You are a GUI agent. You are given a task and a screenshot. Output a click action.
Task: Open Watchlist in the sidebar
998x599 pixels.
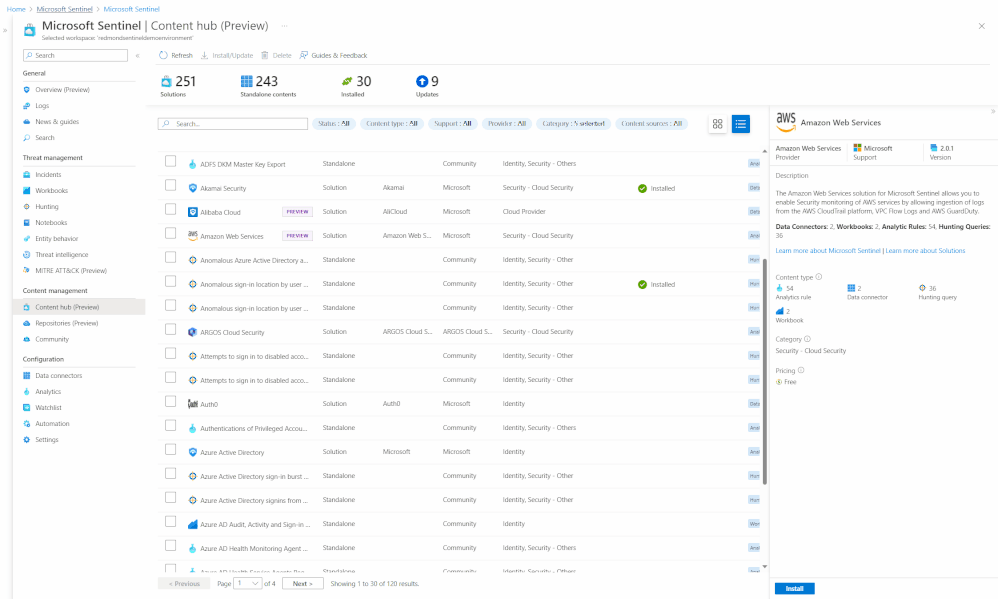click(48, 407)
